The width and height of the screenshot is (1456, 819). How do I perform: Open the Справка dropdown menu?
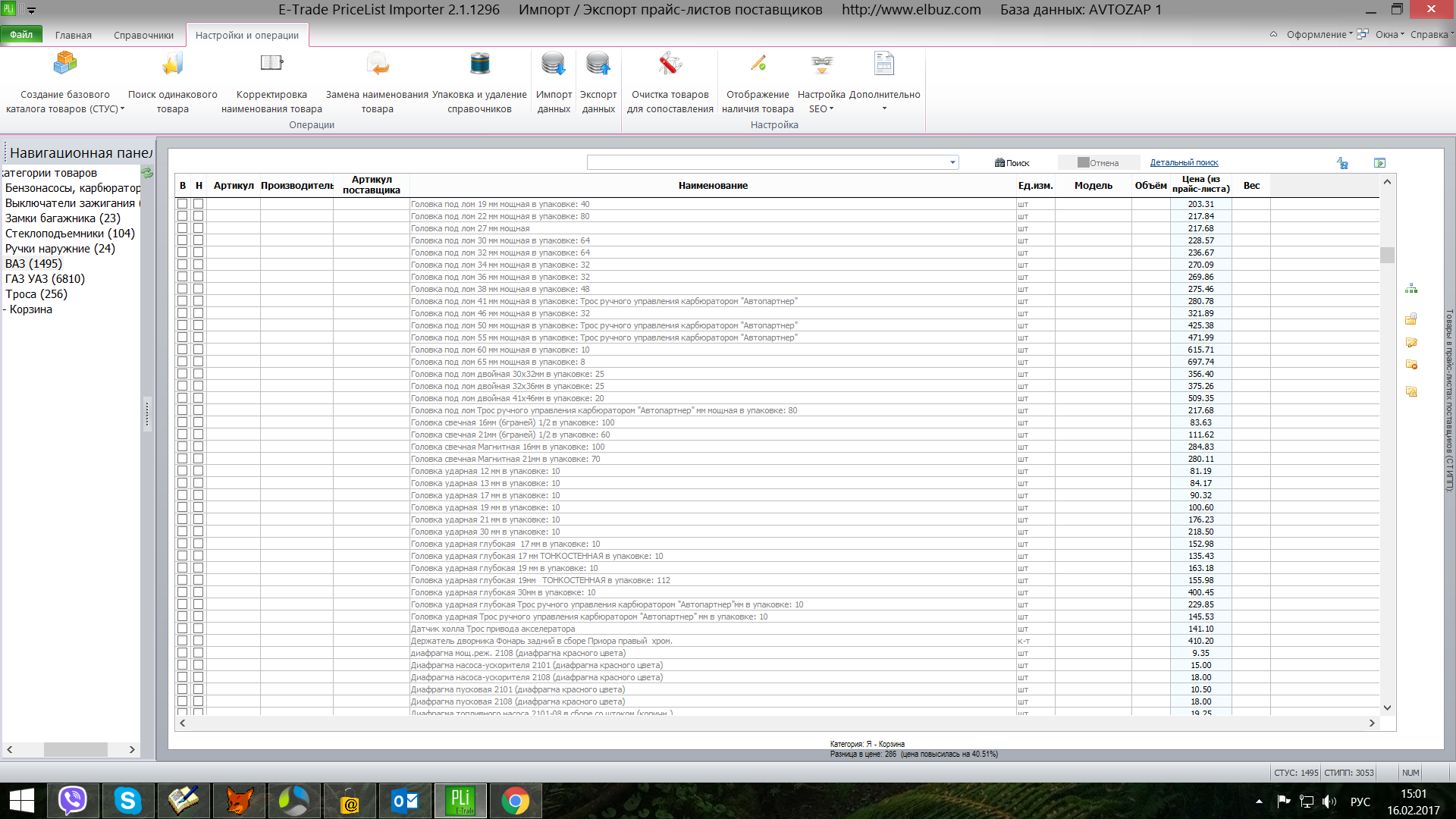(x=1432, y=35)
